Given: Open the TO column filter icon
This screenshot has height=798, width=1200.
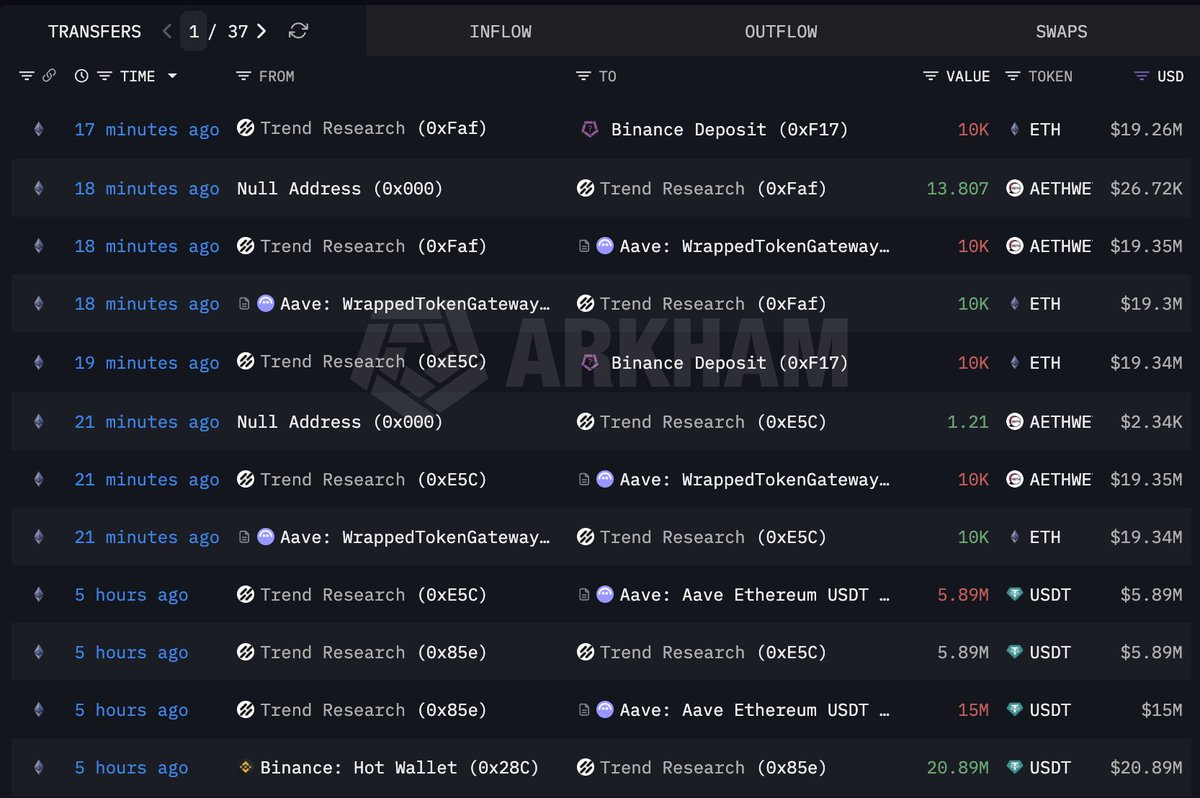Looking at the screenshot, I should pyautogui.click(x=584, y=76).
